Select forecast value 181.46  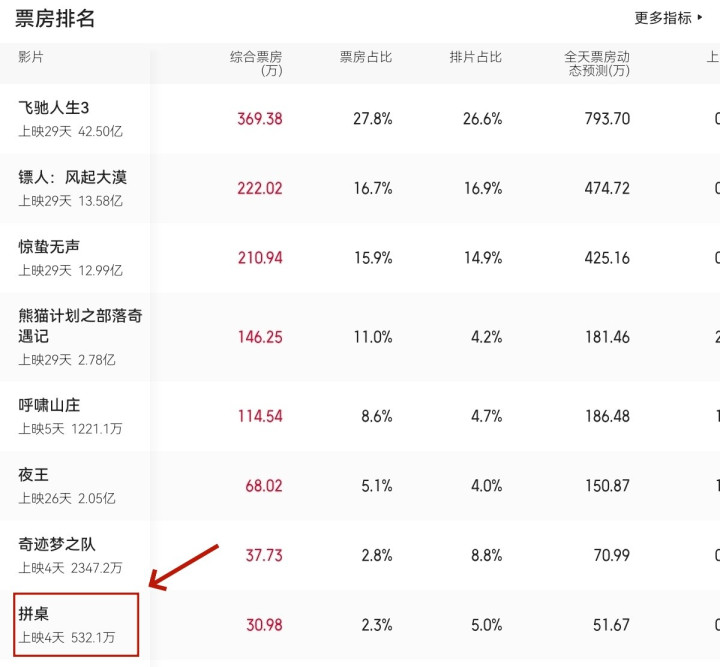[607, 337]
